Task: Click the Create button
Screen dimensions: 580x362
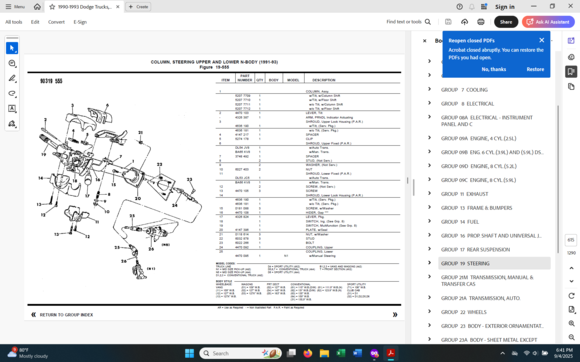Action: tap(138, 7)
